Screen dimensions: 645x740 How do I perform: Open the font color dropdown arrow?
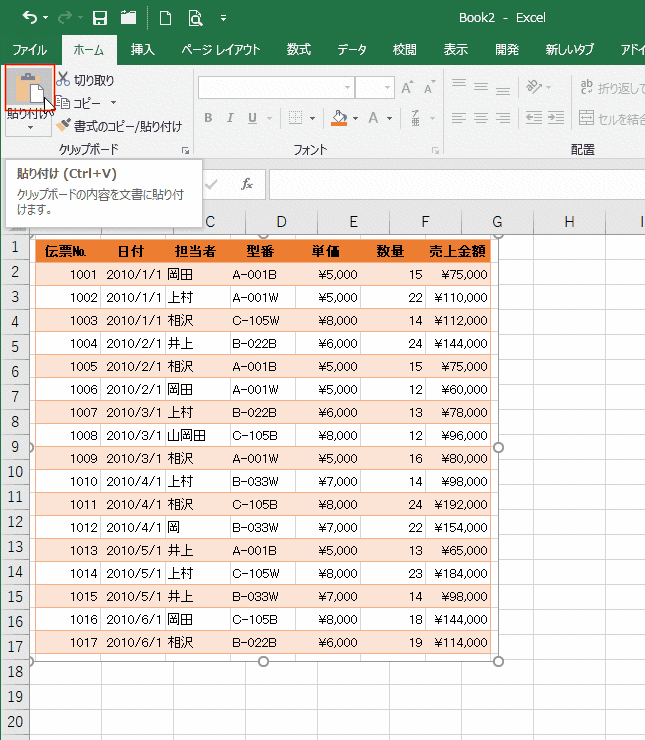tap(390, 118)
